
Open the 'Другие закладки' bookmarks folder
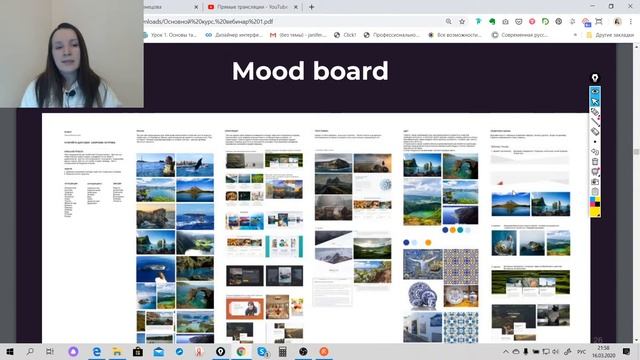[x=610, y=35]
